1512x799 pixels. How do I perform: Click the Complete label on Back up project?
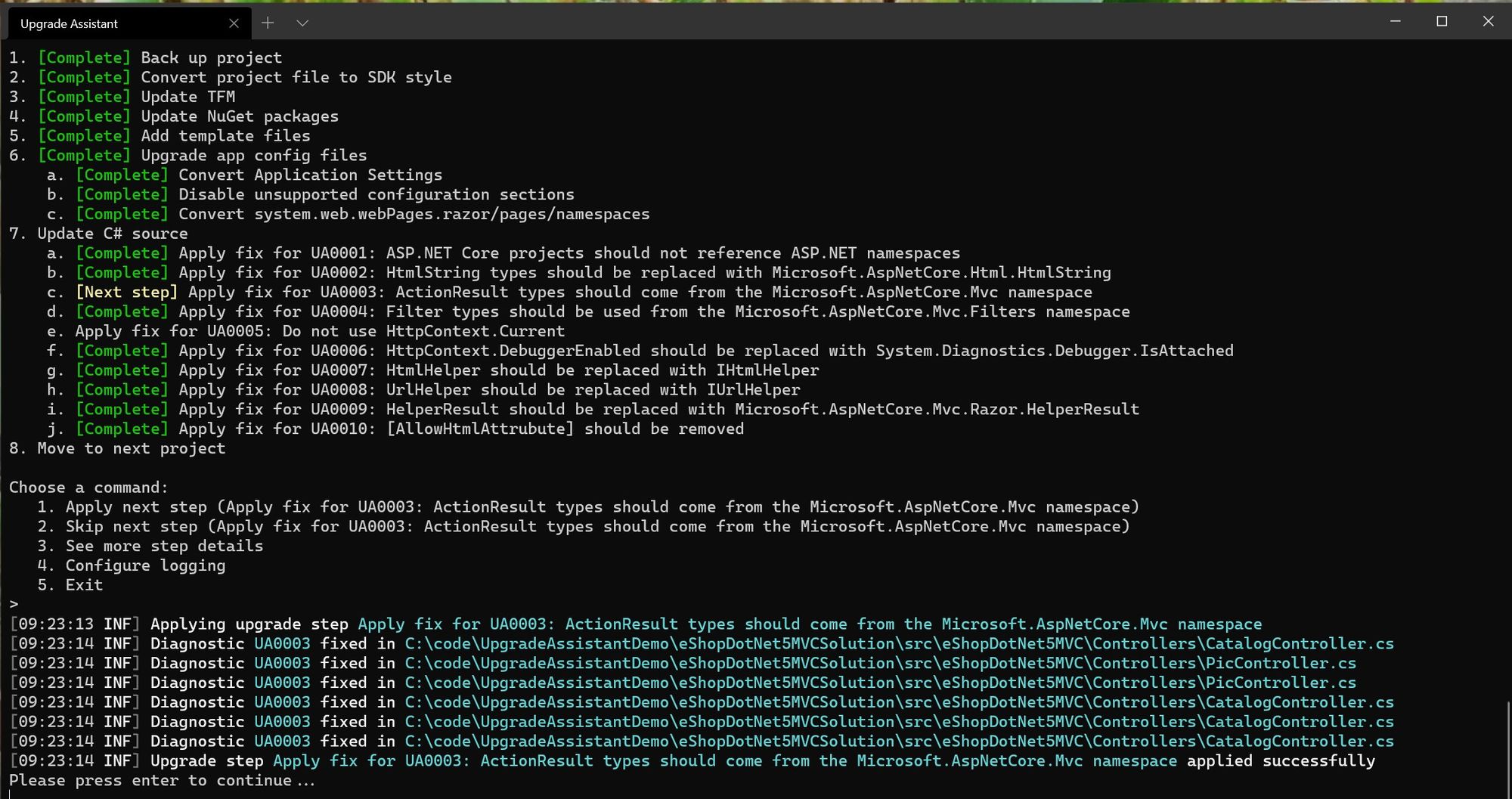(x=83, y=57)
